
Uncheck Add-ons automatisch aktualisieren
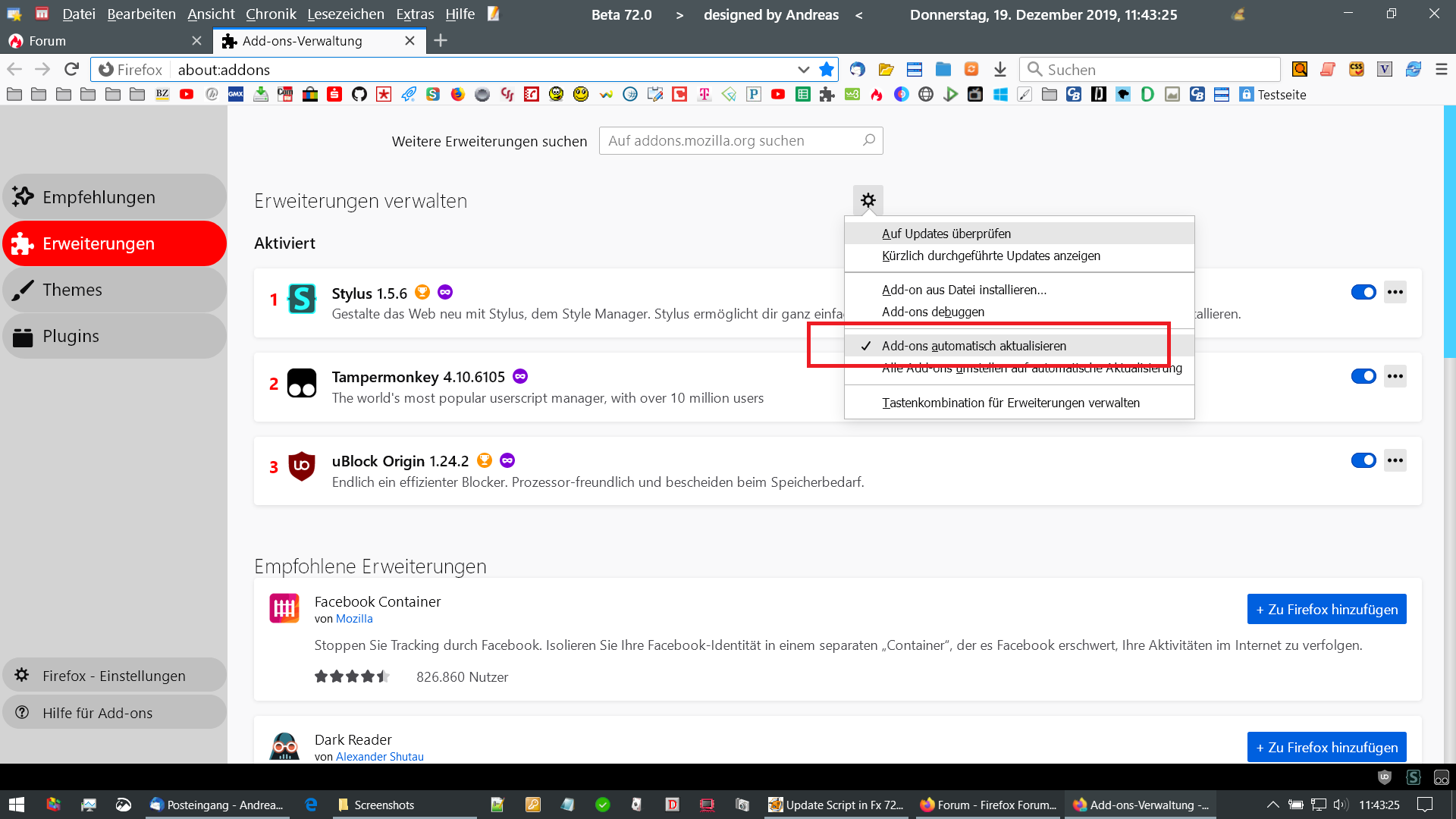[x=974, y=346]
